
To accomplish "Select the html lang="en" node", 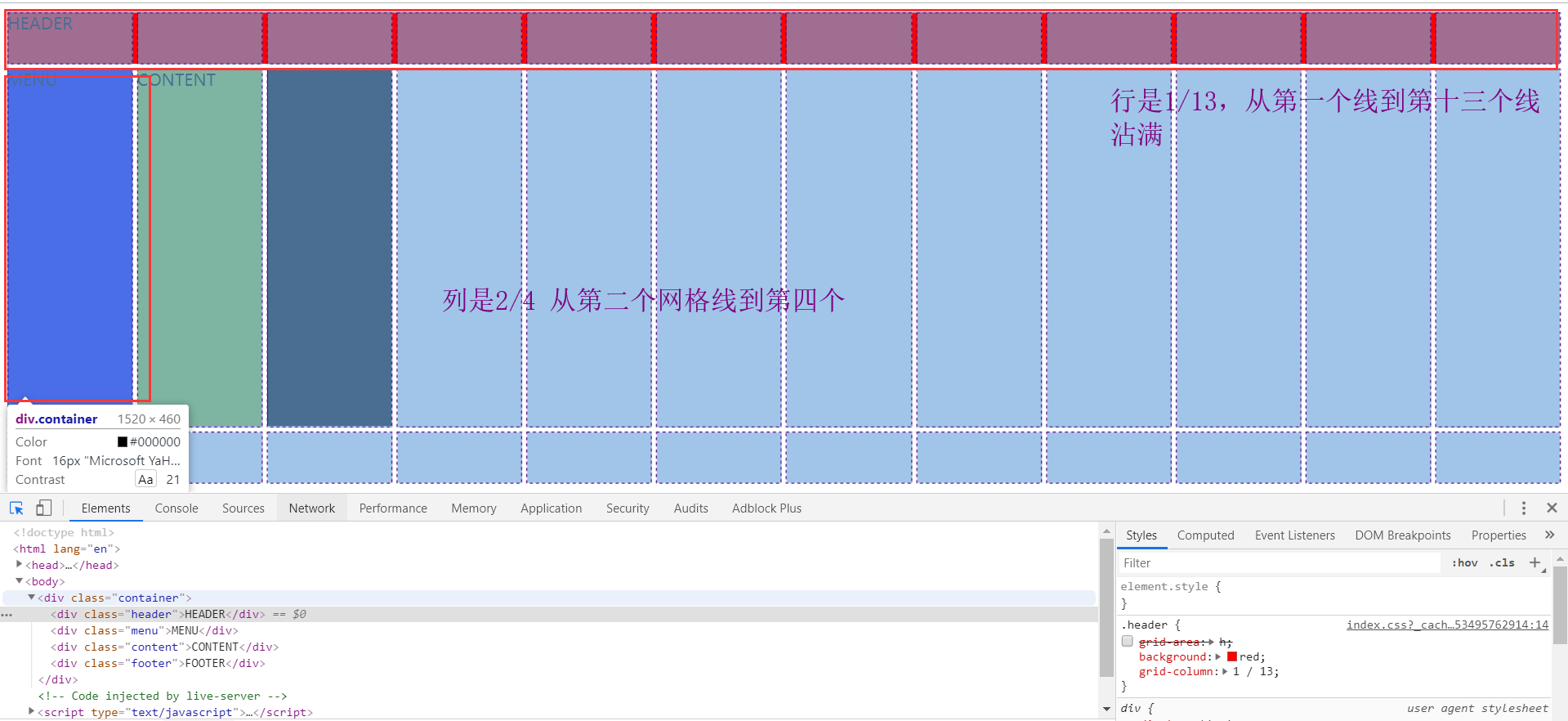I will tap(66, 549).
